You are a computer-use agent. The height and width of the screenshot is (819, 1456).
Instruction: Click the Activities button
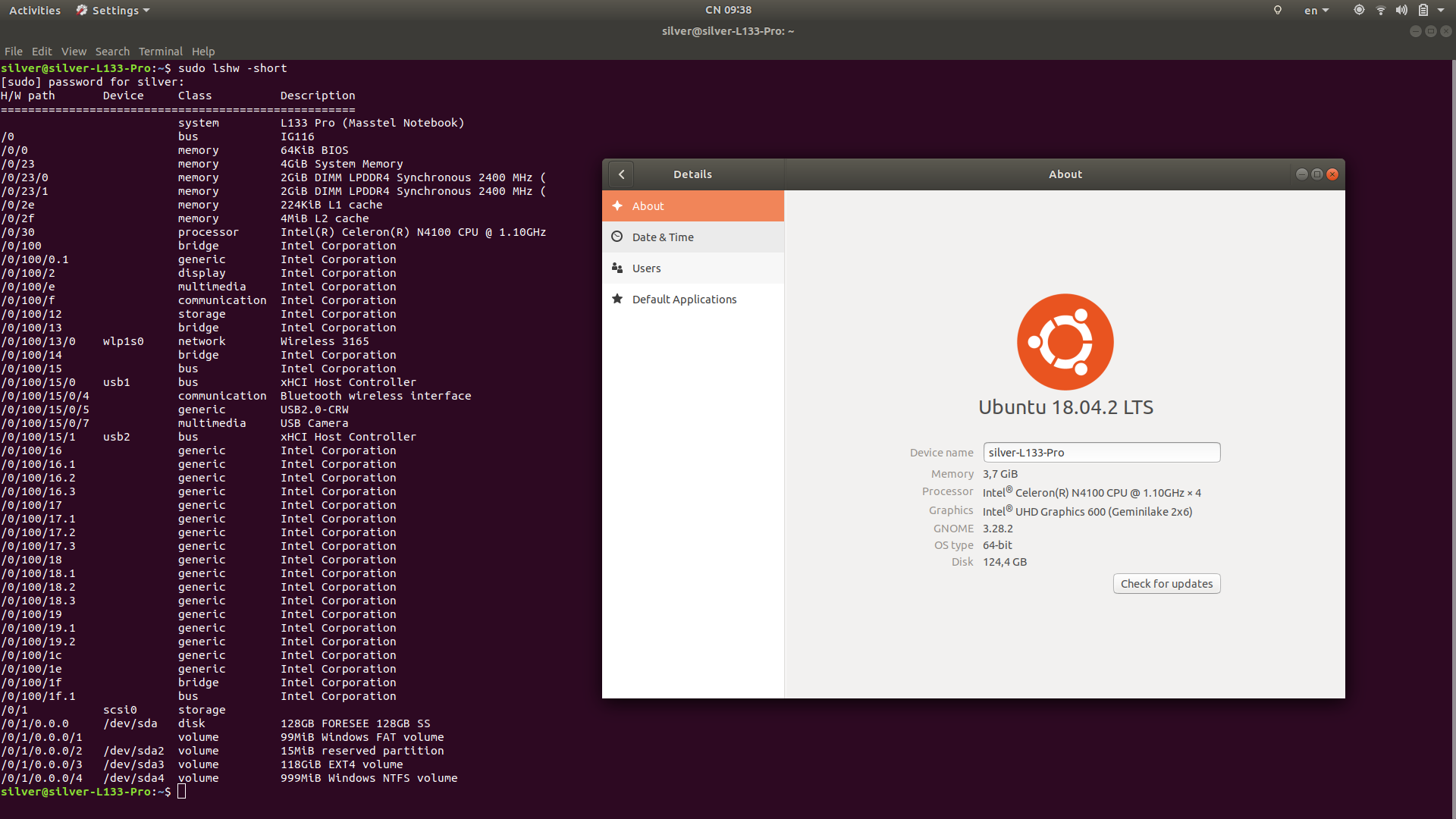pos(35,11)
